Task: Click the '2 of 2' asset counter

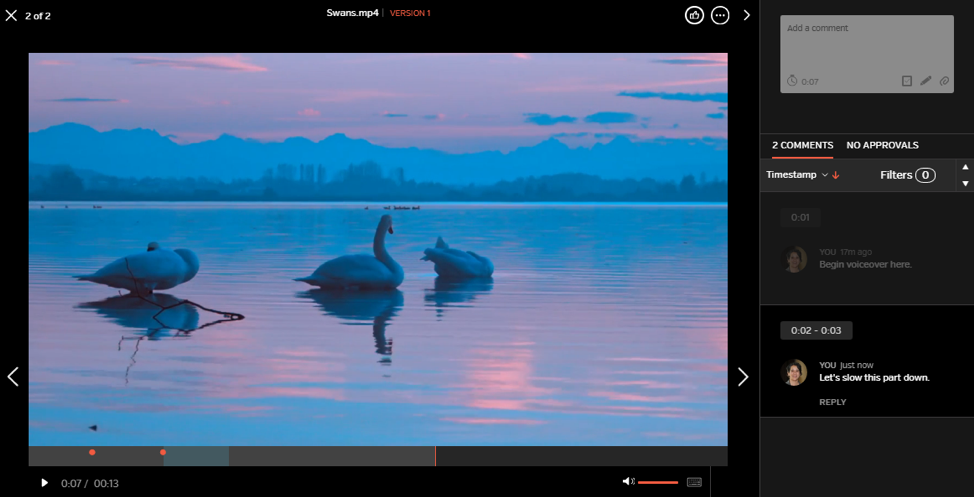Action: pyautogui.click(x=38, y=16)
